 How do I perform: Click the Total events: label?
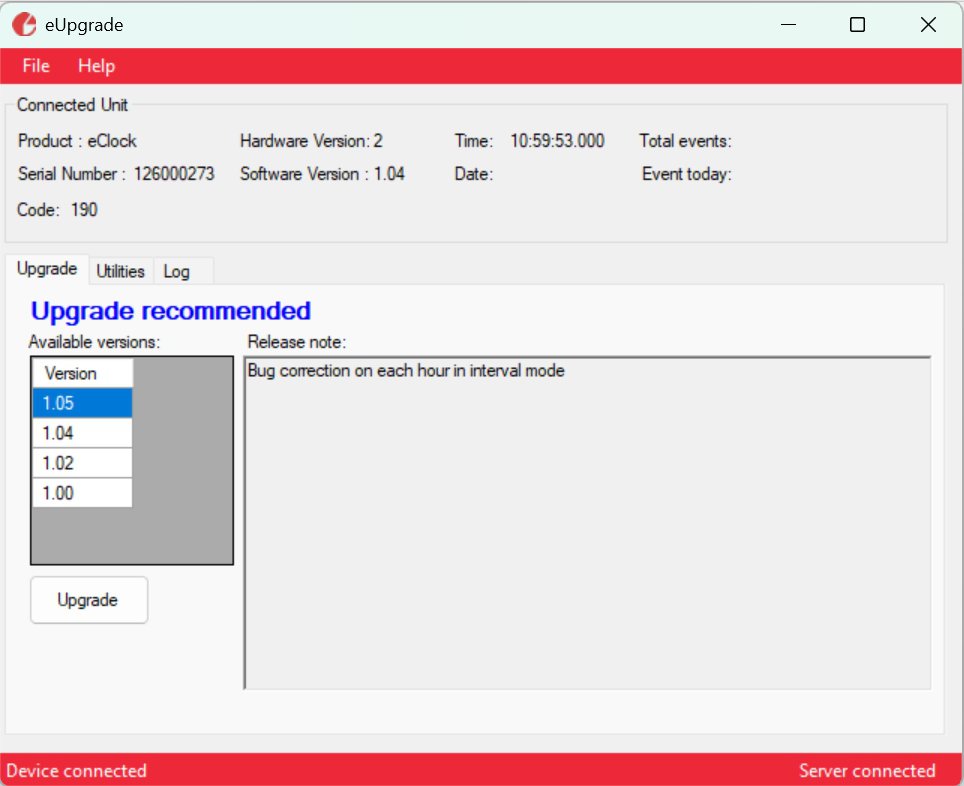(685, 141)
